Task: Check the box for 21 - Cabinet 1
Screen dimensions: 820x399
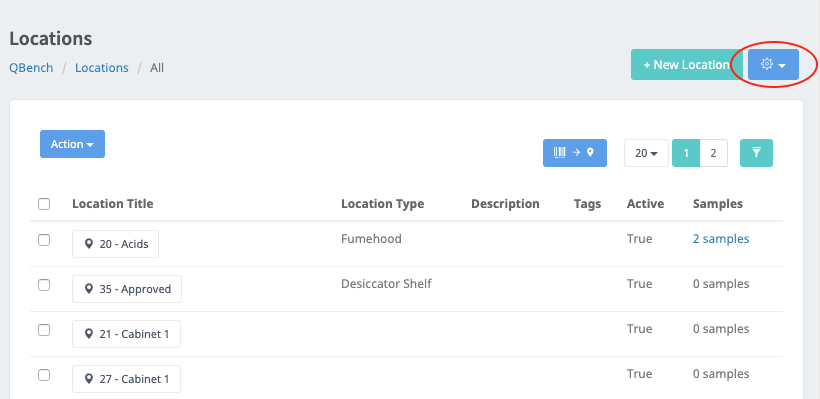Action: click(44, 330)
